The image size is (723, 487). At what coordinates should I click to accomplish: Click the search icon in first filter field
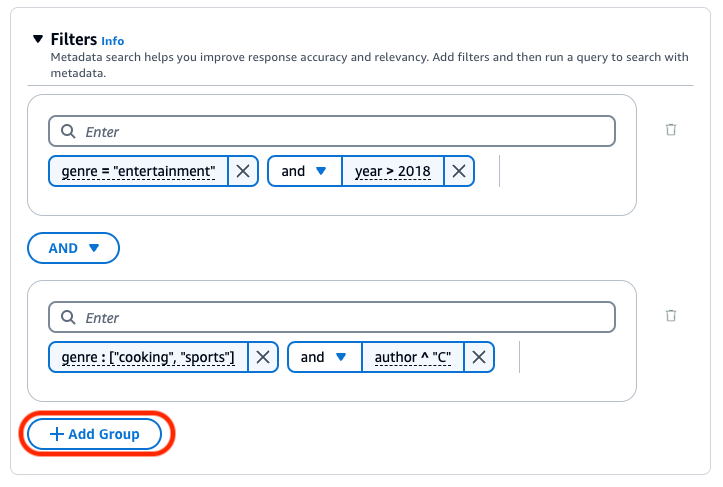(68, 132)
